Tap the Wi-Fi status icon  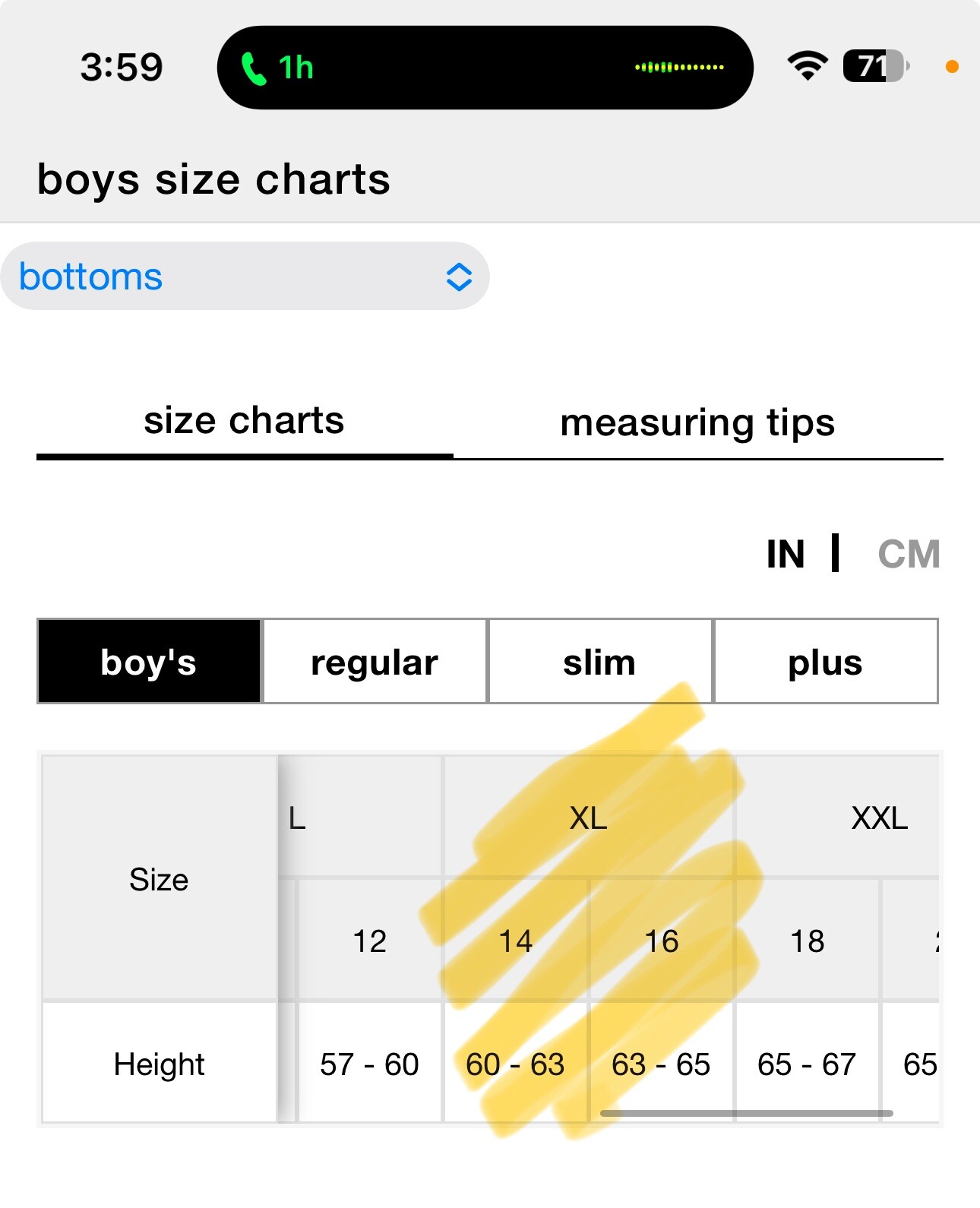tap(808, 66)
